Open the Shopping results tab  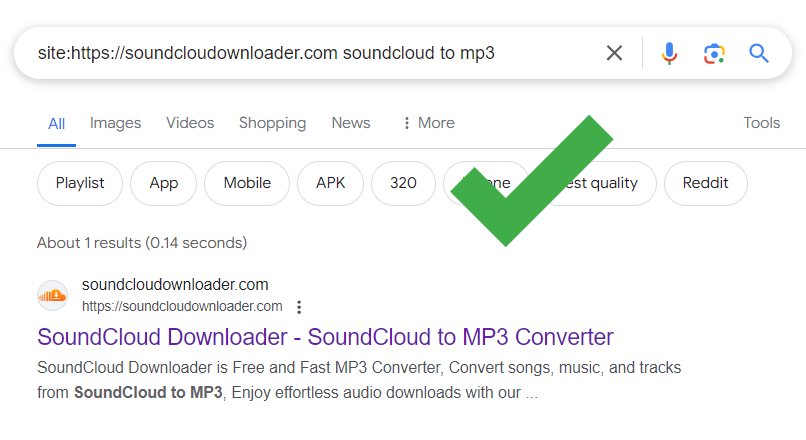pos(272,123)
